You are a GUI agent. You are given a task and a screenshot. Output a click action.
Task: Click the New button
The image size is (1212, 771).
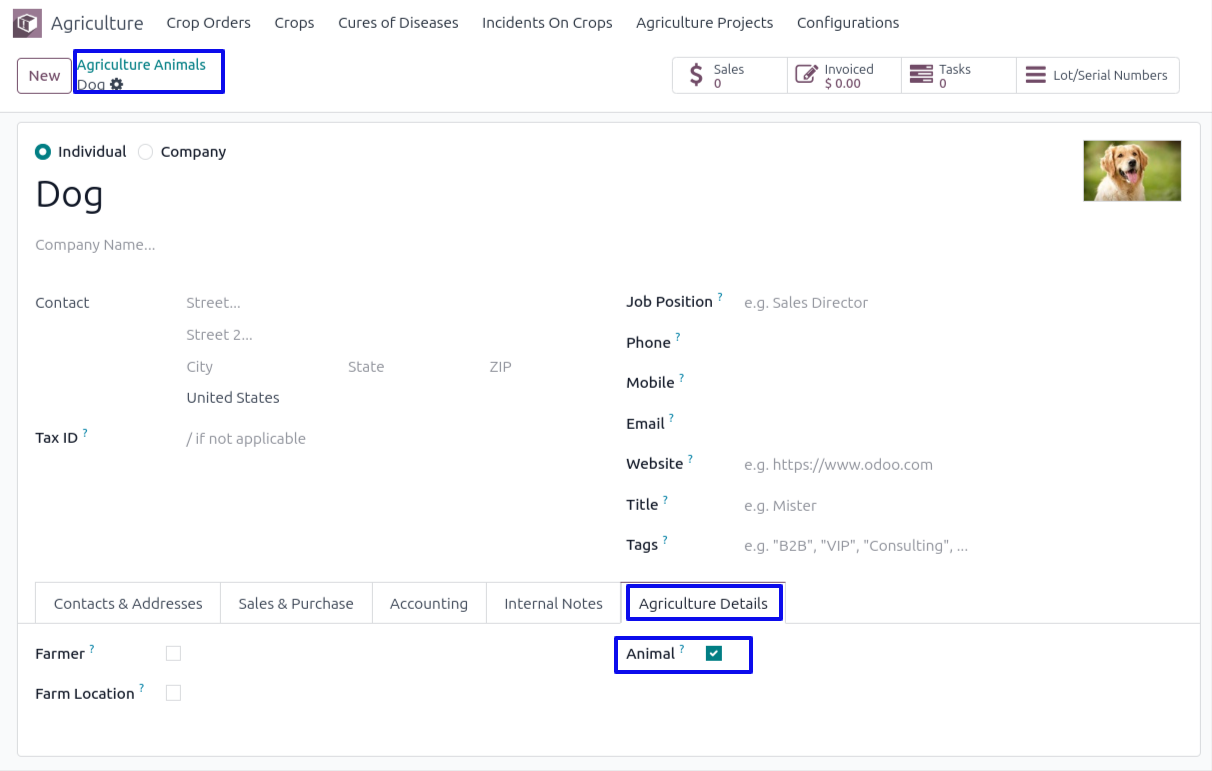pyautogui.click(x=44, y=76)
